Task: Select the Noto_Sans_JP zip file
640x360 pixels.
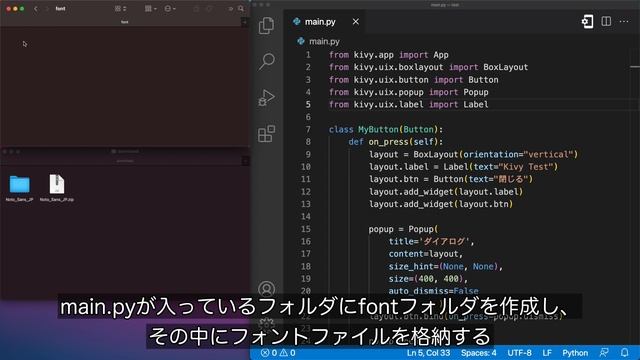Action: coord(57,188)
